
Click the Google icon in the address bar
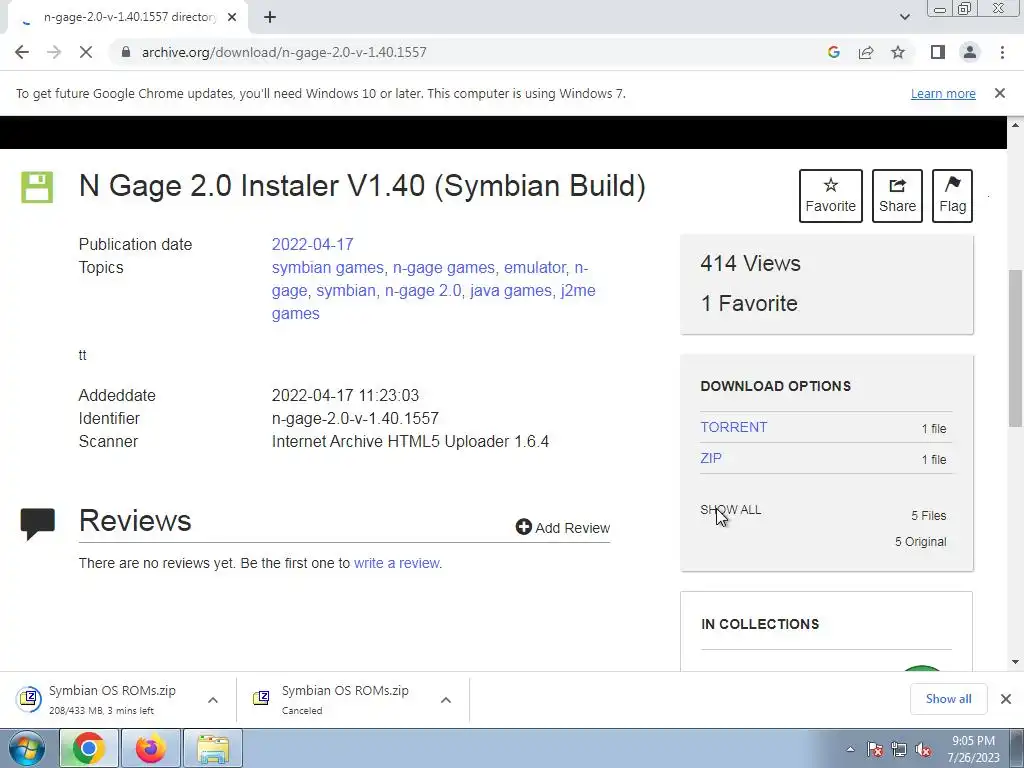tap(833, 52)
